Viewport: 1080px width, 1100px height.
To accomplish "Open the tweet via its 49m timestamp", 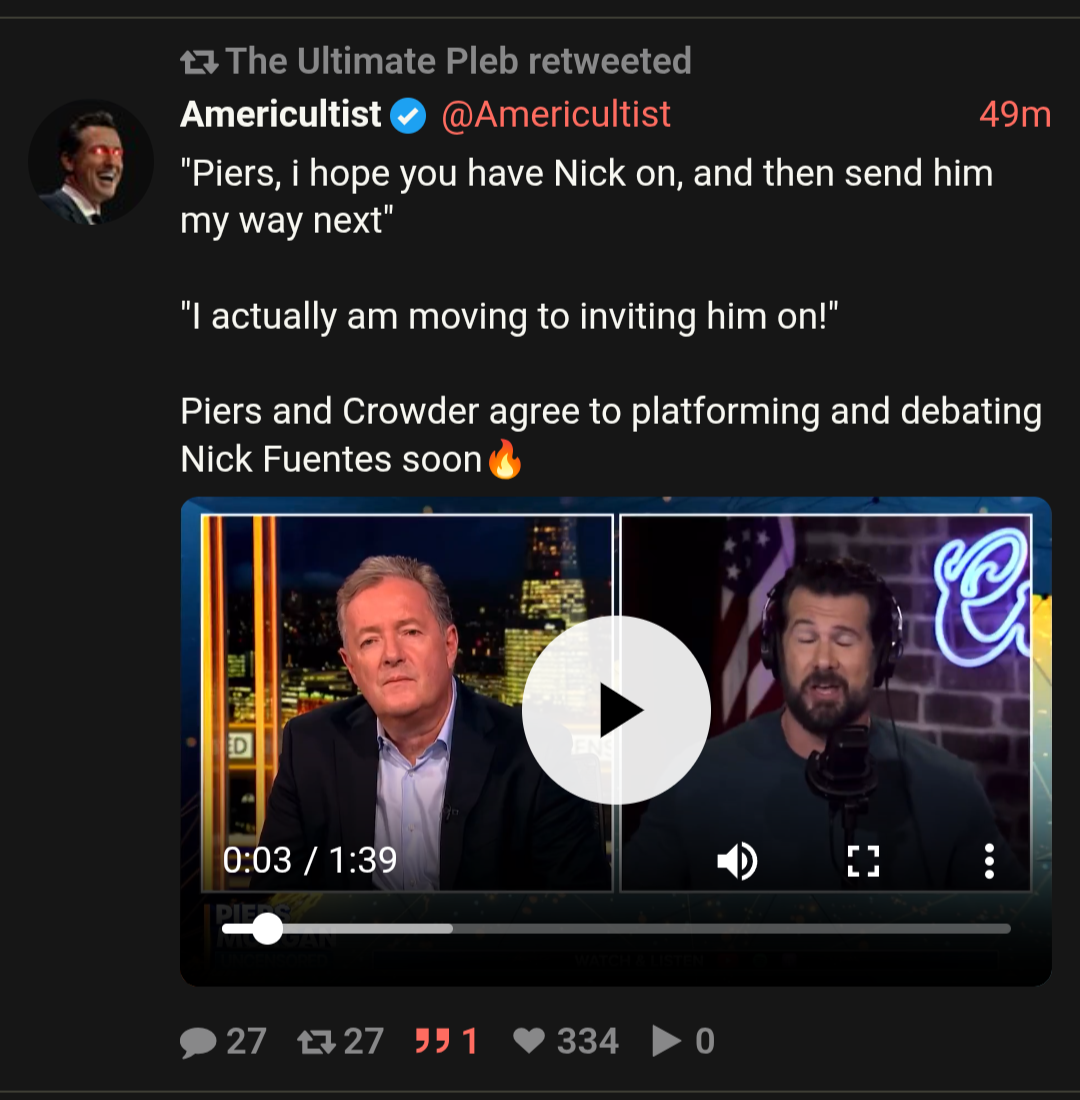I will pos(1014,115).
